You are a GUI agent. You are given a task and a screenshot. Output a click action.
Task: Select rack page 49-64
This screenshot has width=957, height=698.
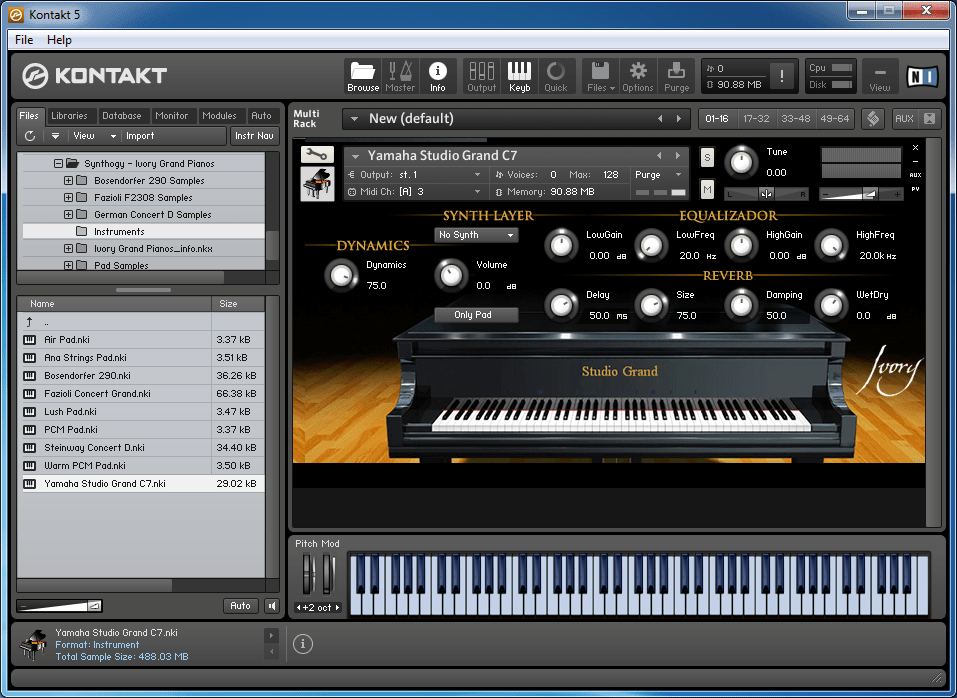(x=835, y=119)
